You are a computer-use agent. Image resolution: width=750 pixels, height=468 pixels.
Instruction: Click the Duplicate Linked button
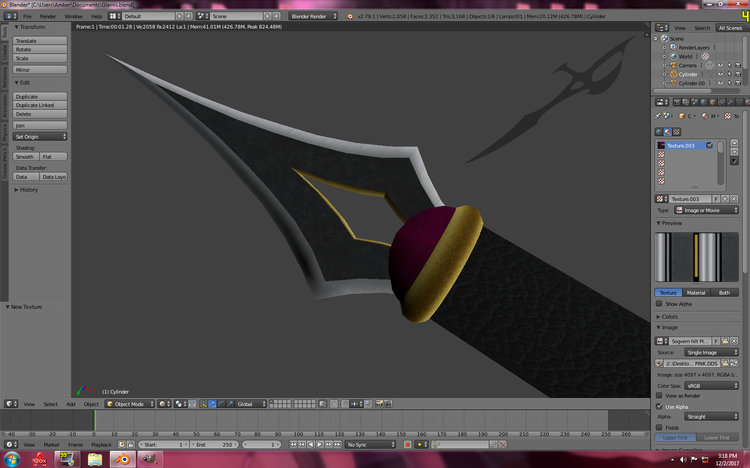[x=40, y=105]
